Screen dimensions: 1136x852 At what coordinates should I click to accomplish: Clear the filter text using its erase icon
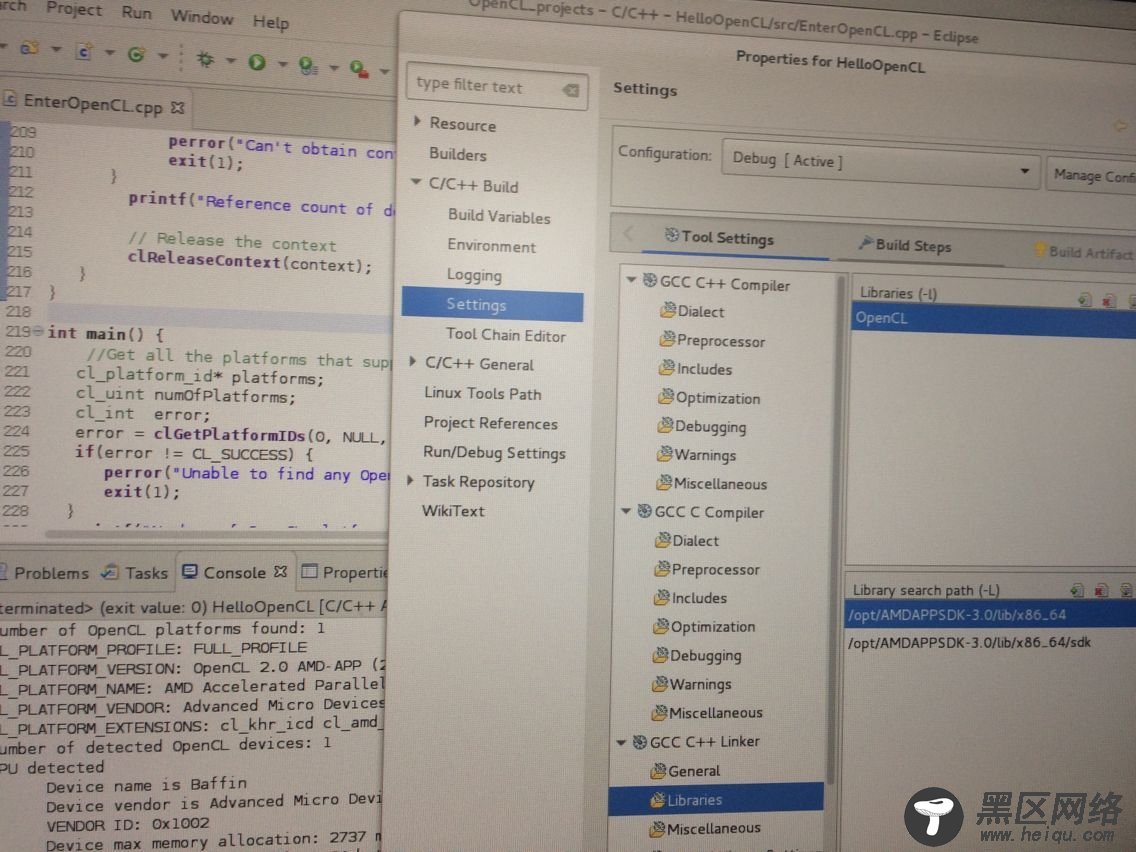click(x=571, y=91)
